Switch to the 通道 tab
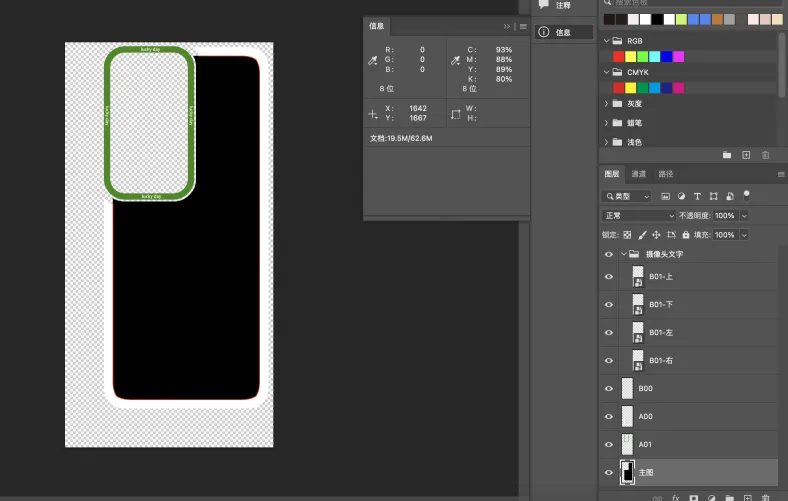The width and height of the screenshot is (788, 501). (x=638, y=174)
